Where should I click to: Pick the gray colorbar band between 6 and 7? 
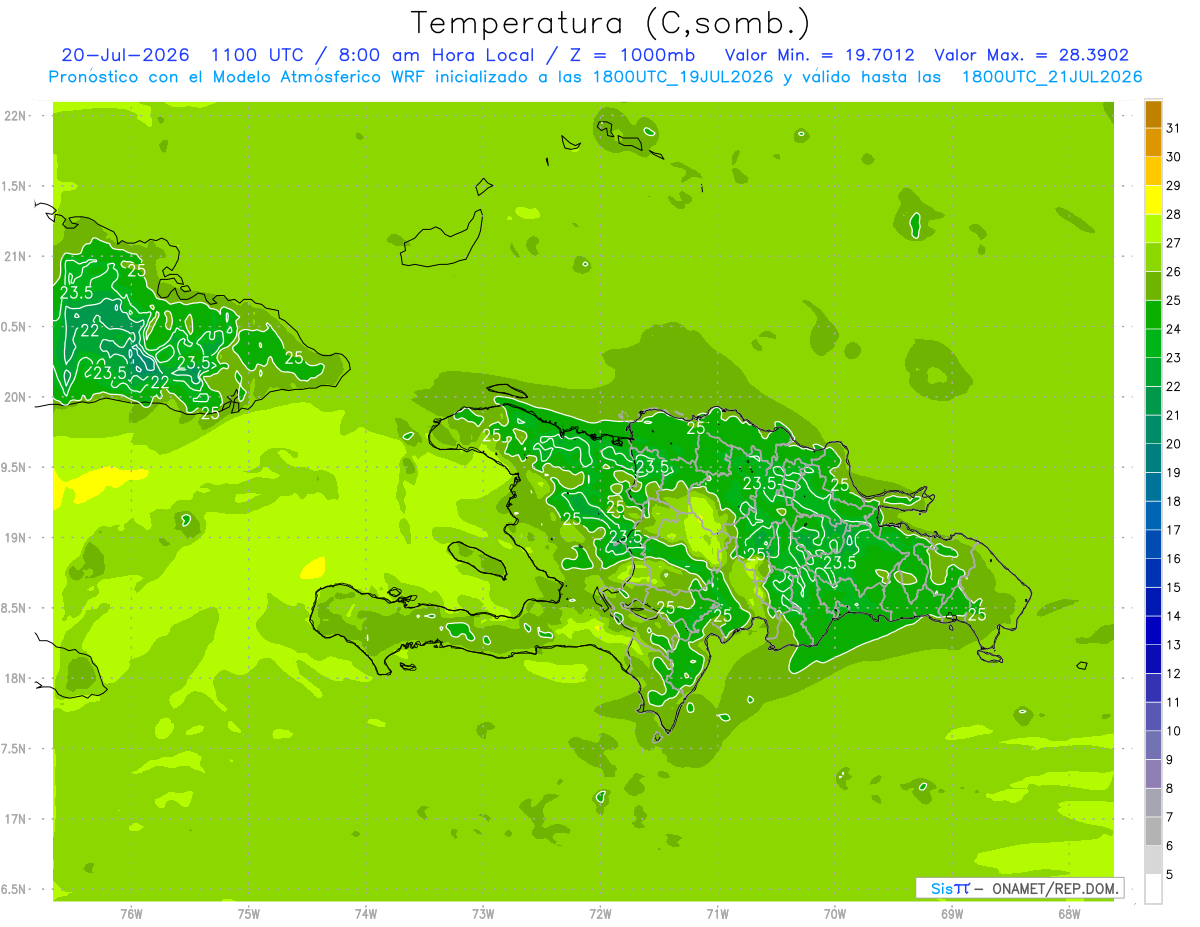point(1153,831)
